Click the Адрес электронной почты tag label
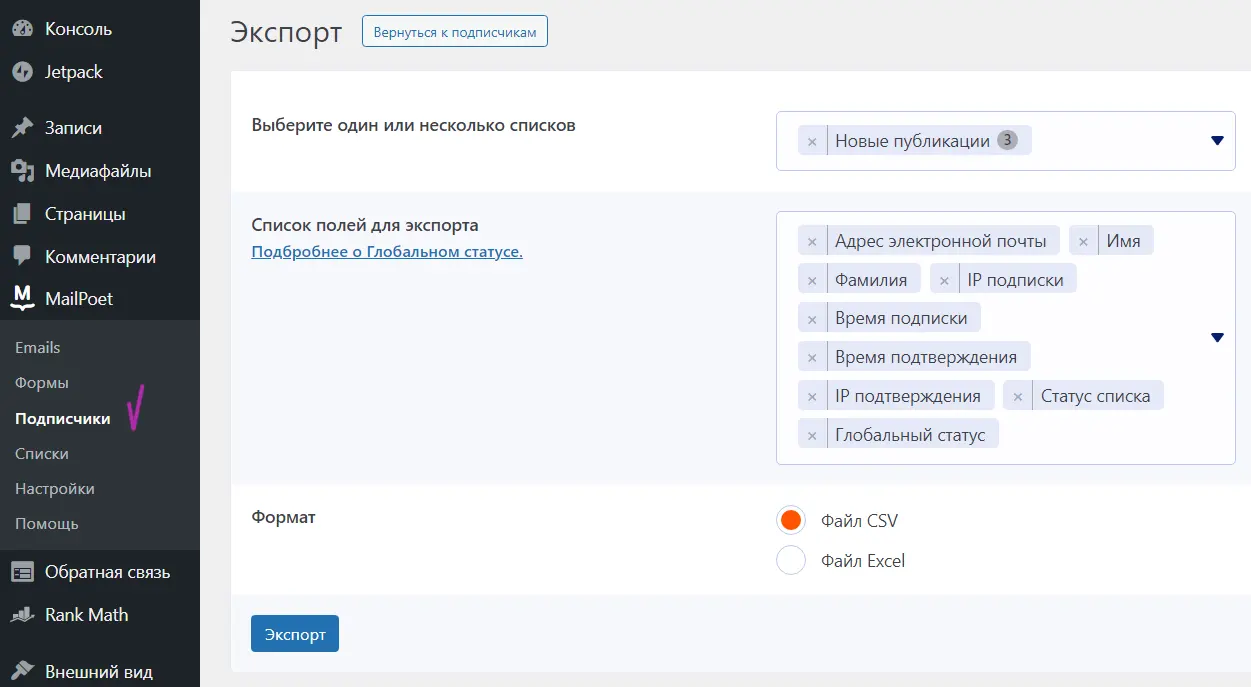 (941, 242)
